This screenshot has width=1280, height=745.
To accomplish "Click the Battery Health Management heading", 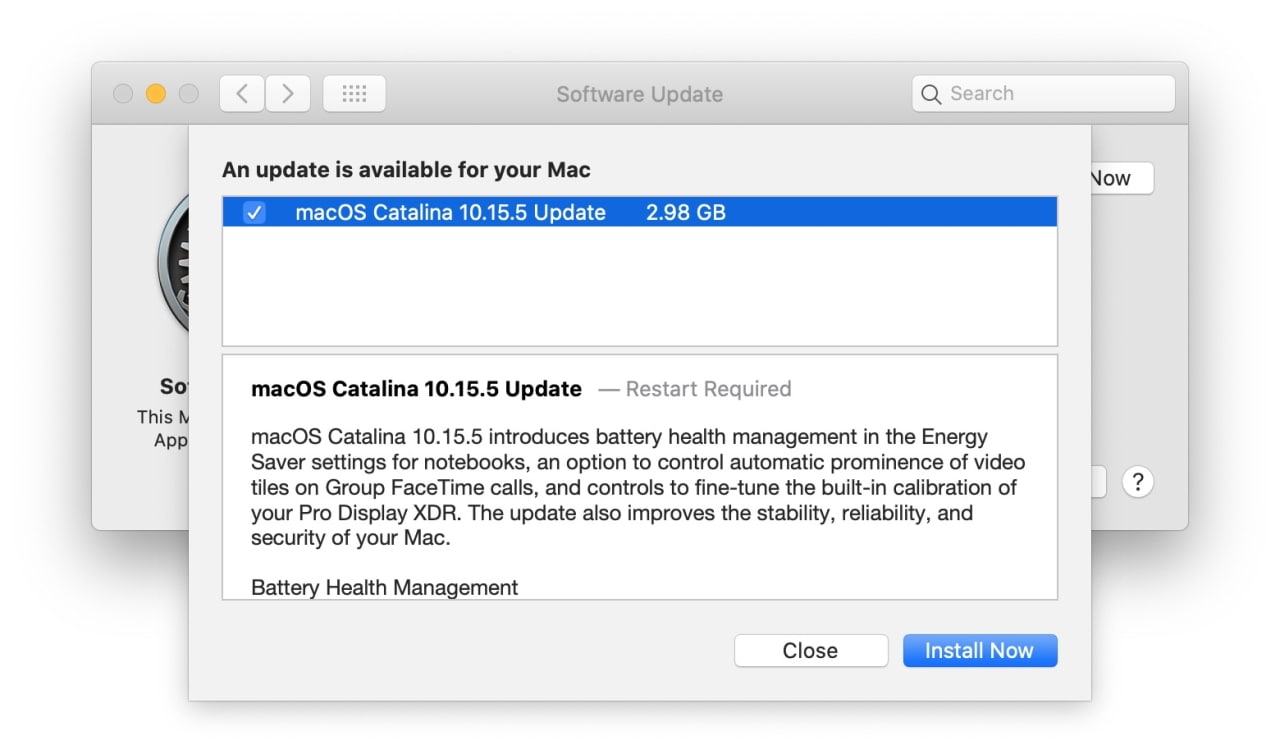I will (384, 587).
